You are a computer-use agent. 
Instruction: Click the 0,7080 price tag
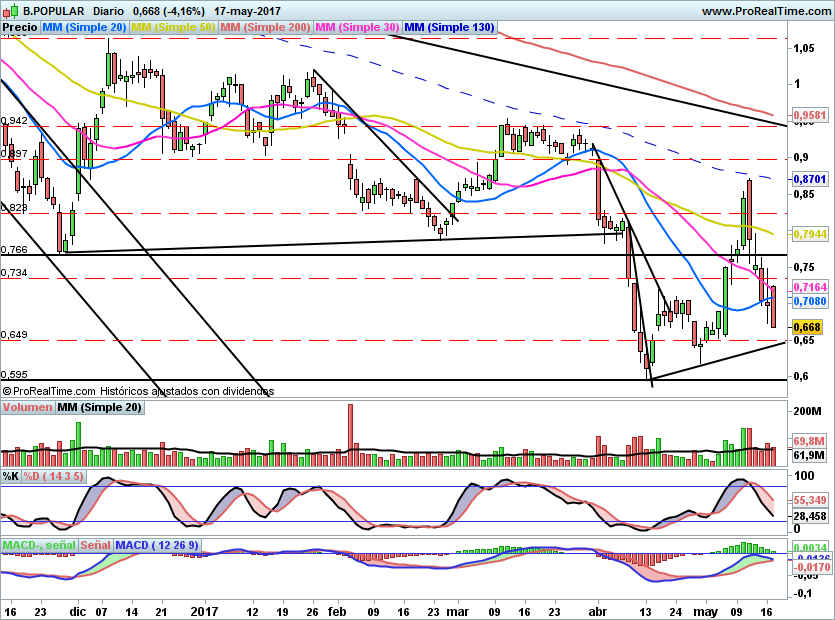809,301
